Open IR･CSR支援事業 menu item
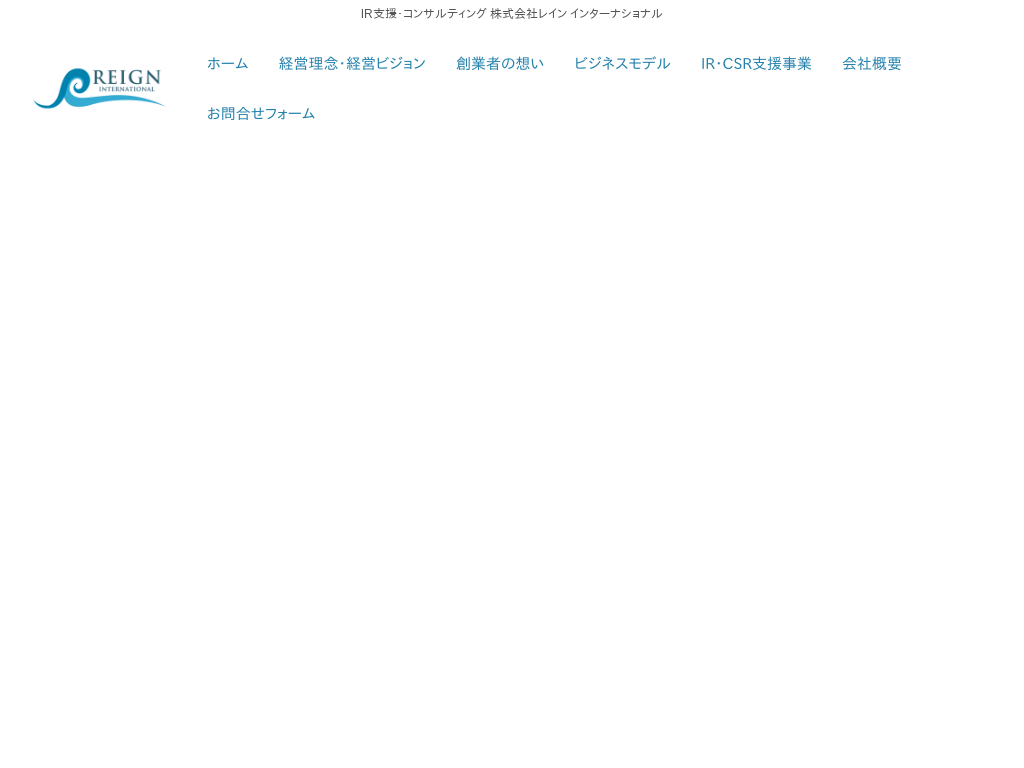 (x=756, y=63)
